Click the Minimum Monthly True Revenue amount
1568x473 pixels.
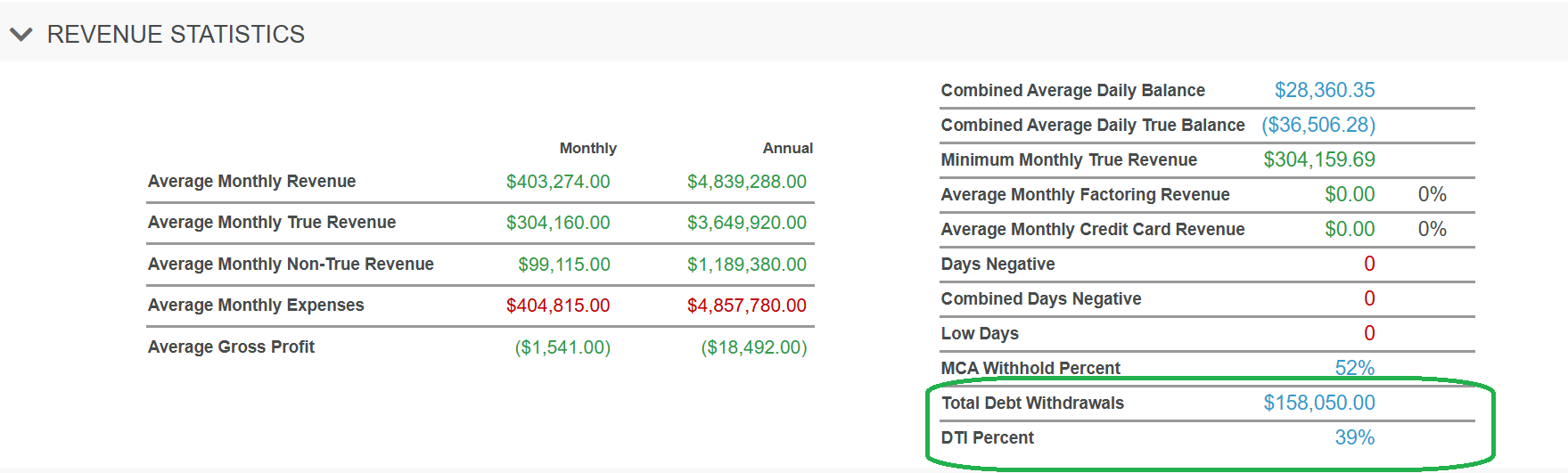tap(1318, 159)
